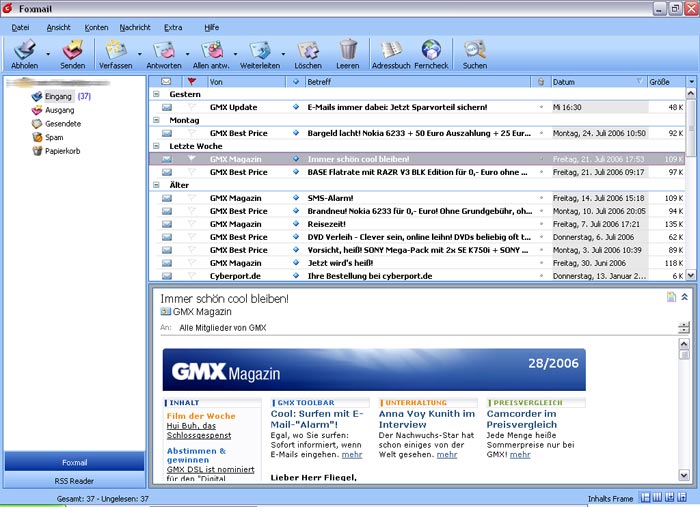Click Allen antw. reply-all icon
Screen dimensions: 700x507
click(x=212, y=50)
